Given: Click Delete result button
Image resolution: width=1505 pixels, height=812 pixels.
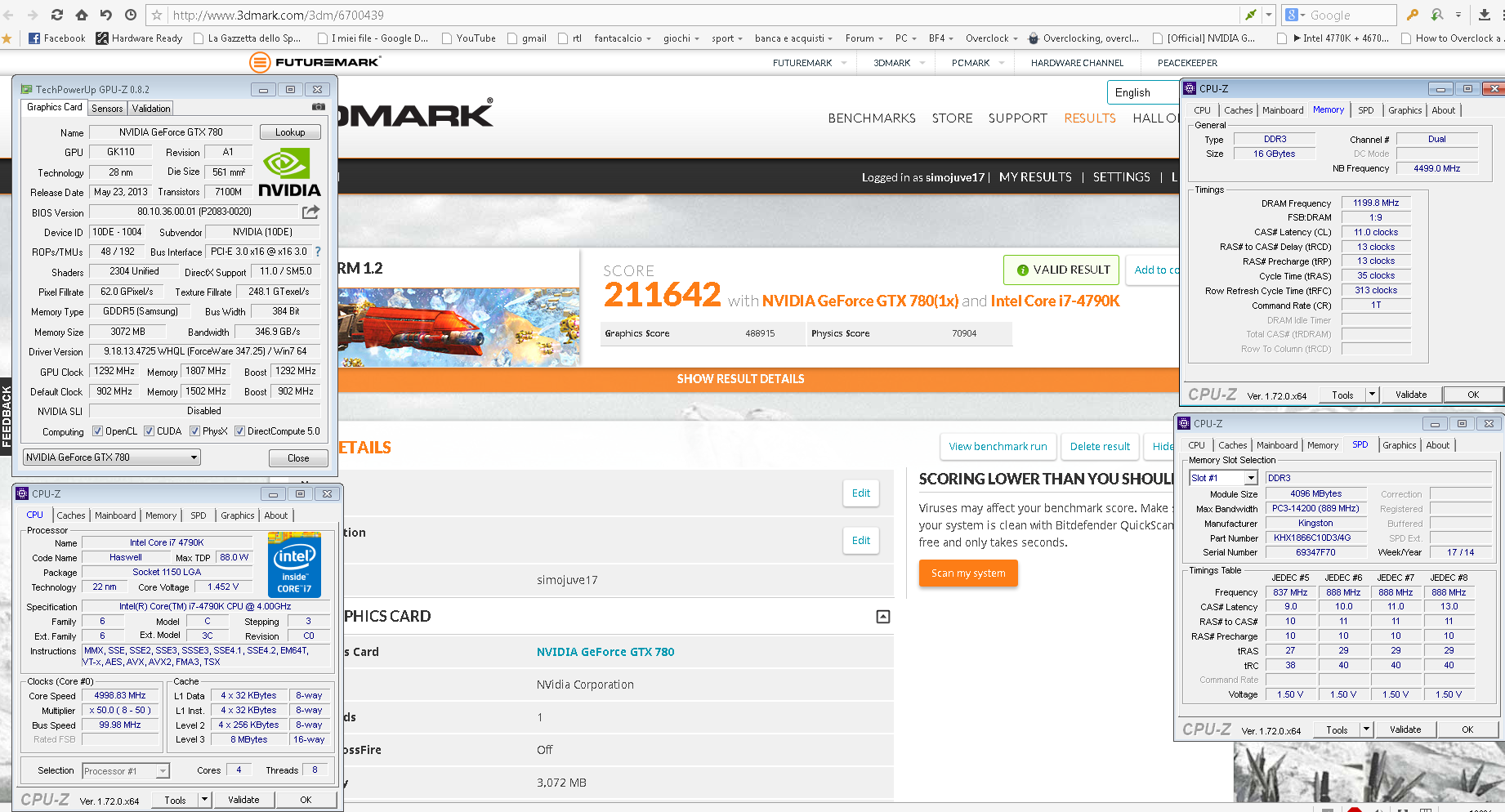Looking at the screenshot, I should [1100, 447].
